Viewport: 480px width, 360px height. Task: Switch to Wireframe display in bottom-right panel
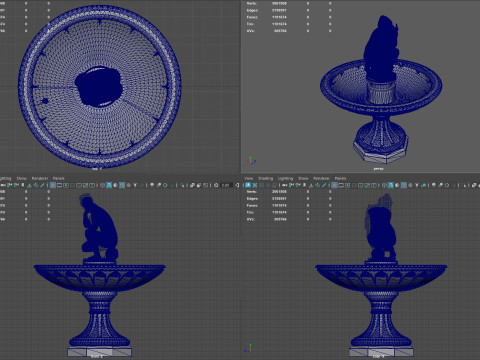(384, 185)
